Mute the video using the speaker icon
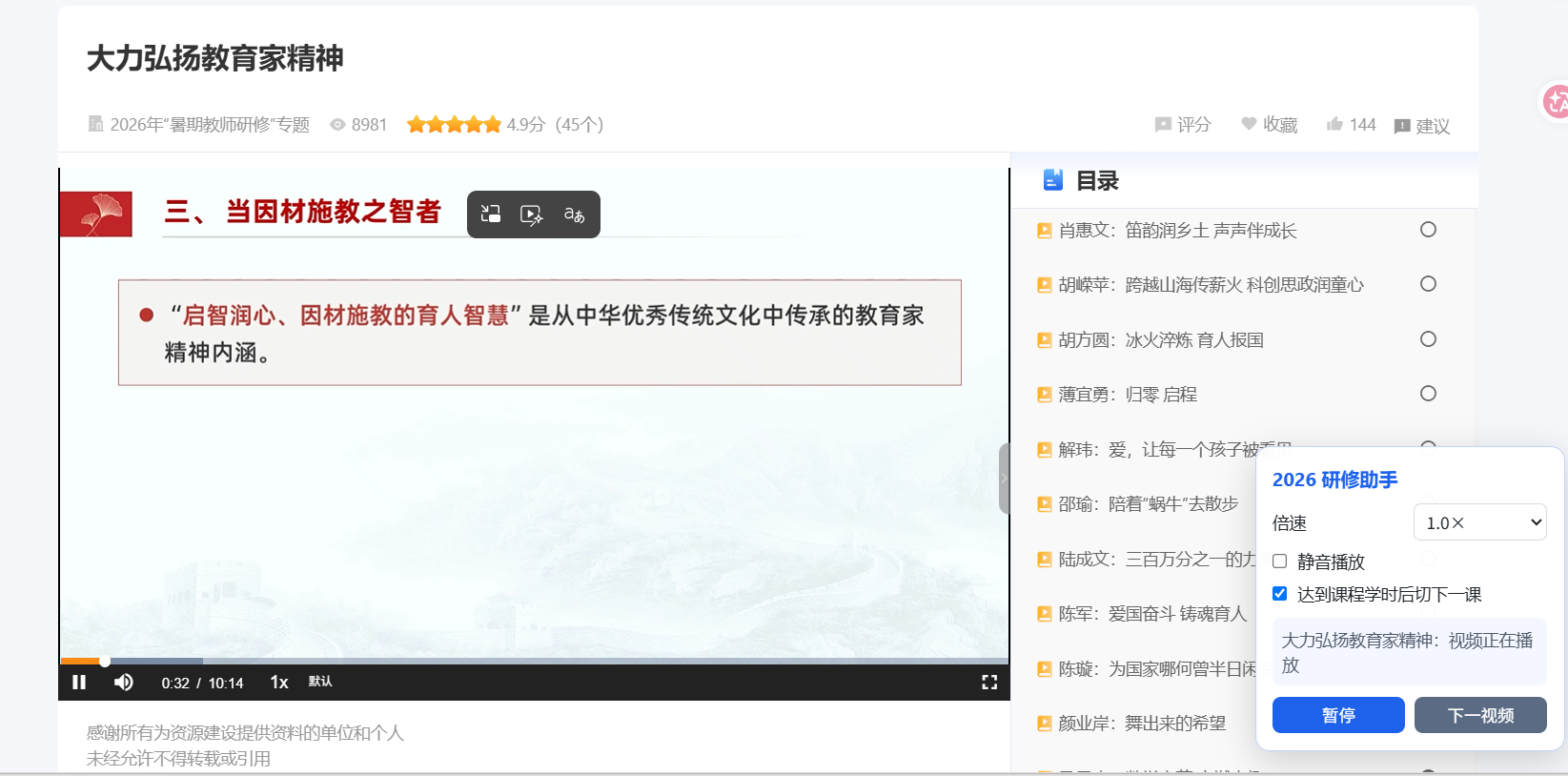Viewport: 1568px width, 776px height. pyautogui.click(x=124, y=682)
